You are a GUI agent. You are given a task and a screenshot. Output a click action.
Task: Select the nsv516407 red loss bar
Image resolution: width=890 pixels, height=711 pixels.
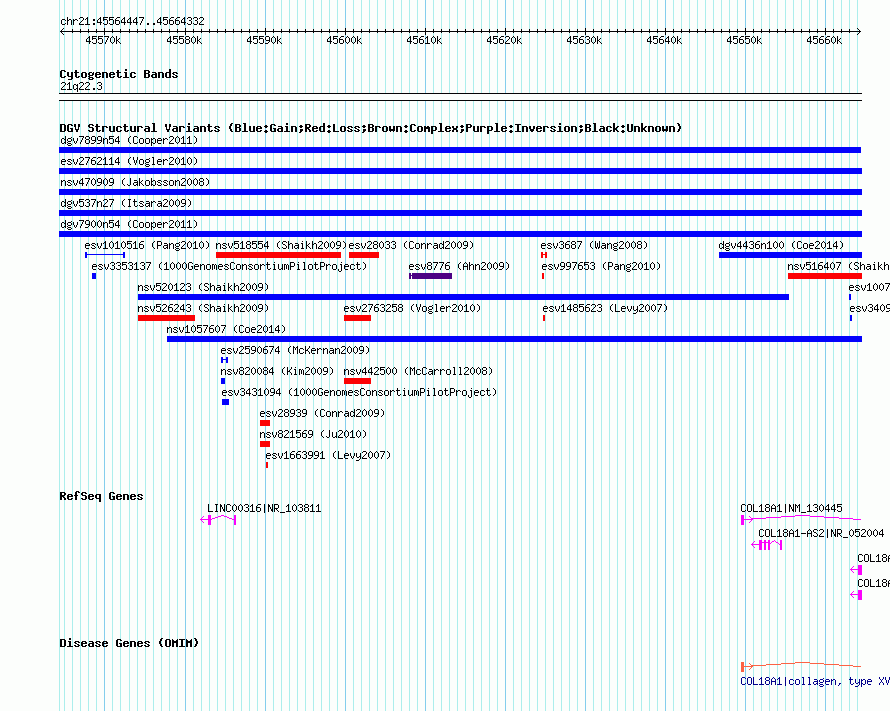pyautogui.click(x=825, y=276)
